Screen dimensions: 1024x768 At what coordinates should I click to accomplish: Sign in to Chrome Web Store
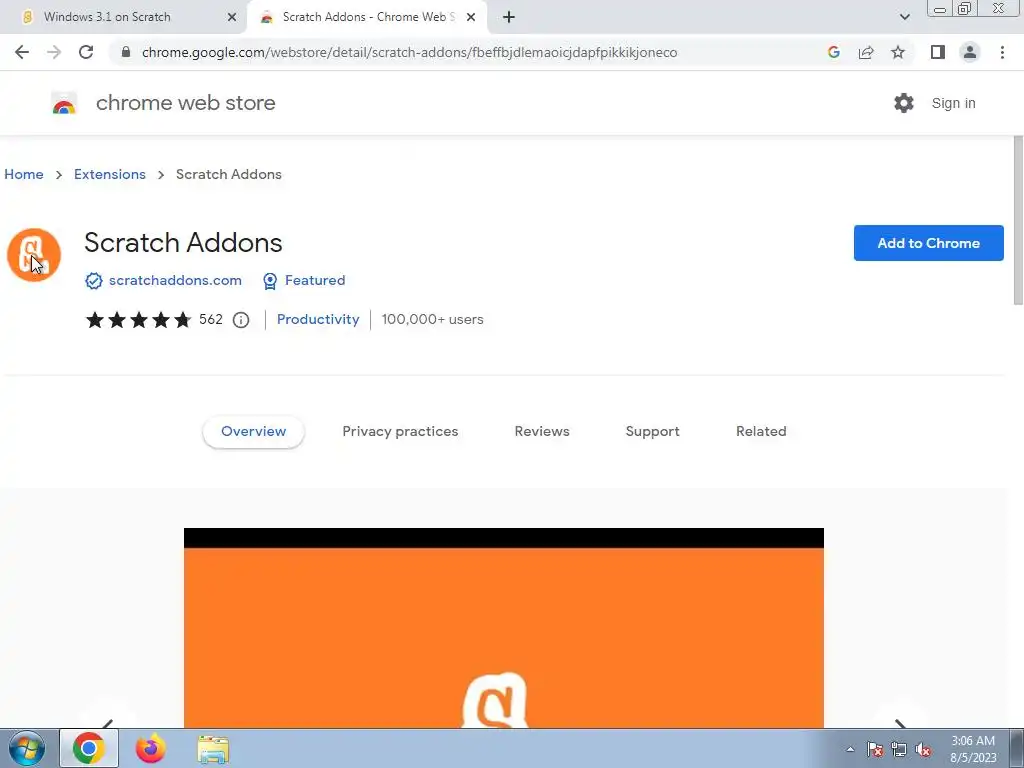pyautogui.click(x=953, y=103)
